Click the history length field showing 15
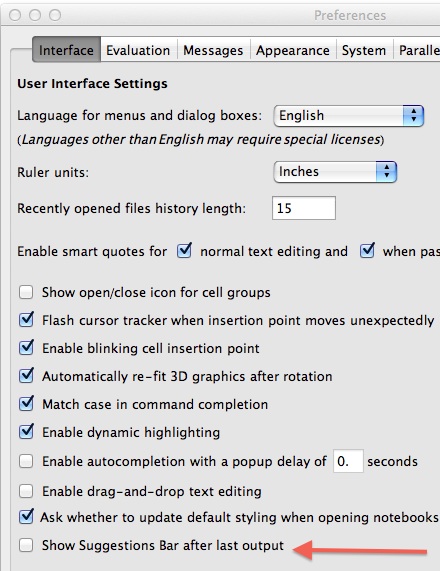The image size is (440, 571). pyautogui.click(x=304, y=208)
